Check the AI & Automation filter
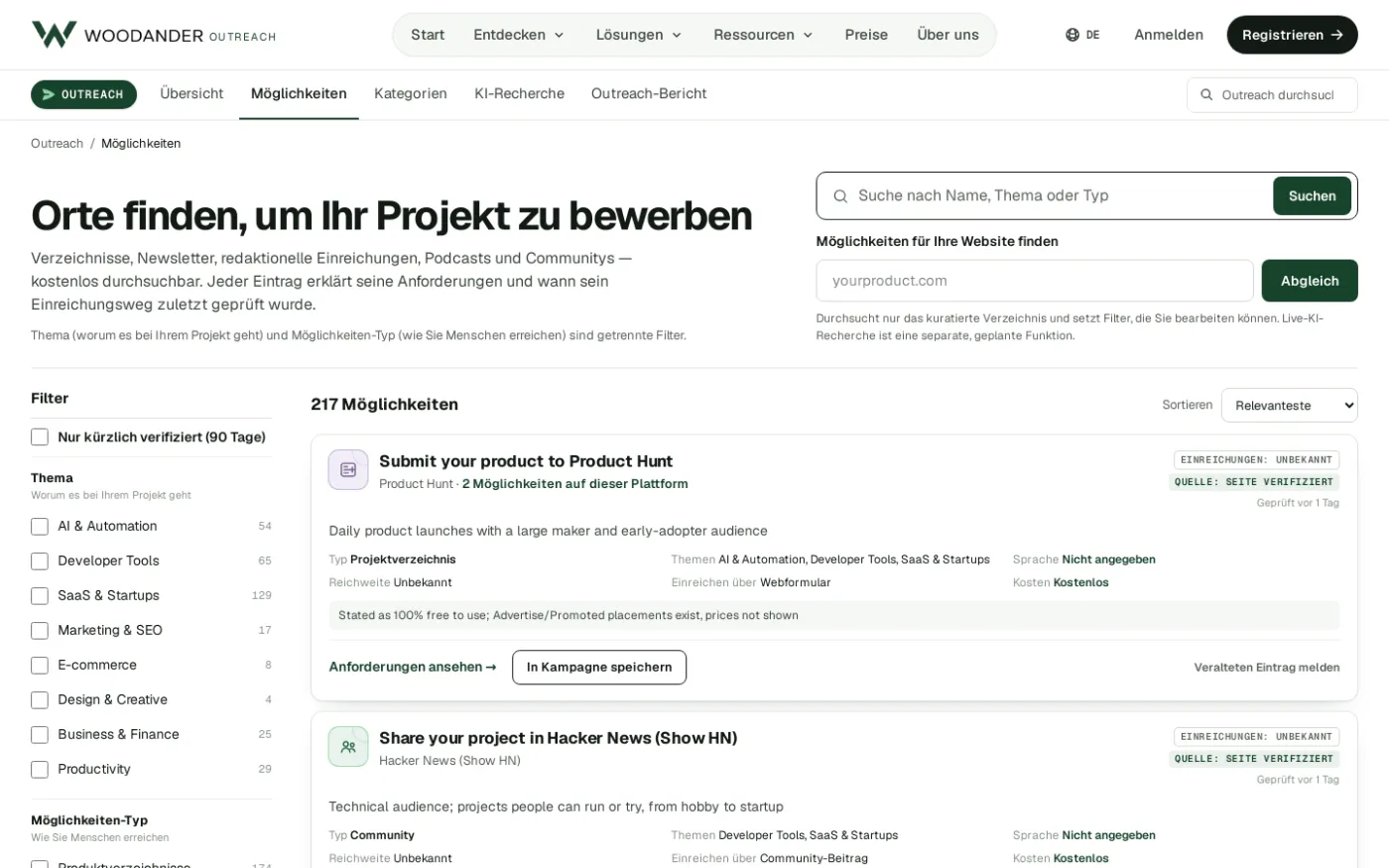Viewport: 1389px width, 868px height. [40, 527]
